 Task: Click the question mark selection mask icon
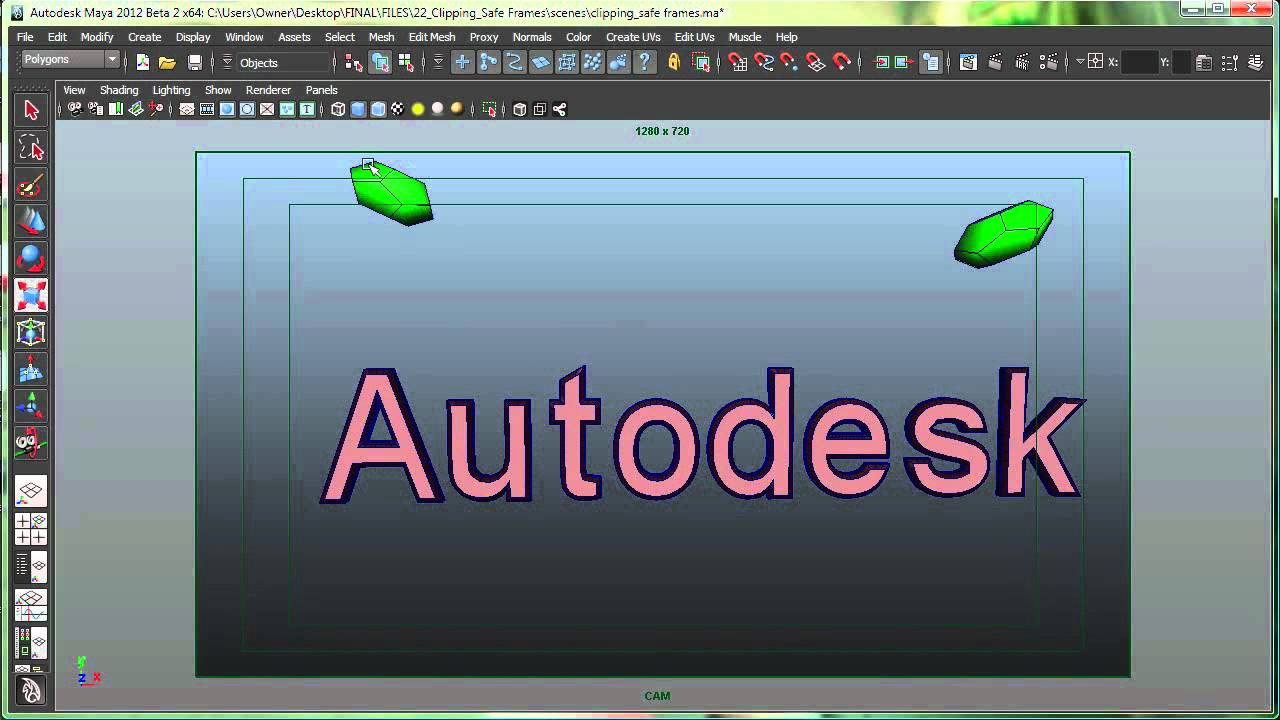pos(644,62)
